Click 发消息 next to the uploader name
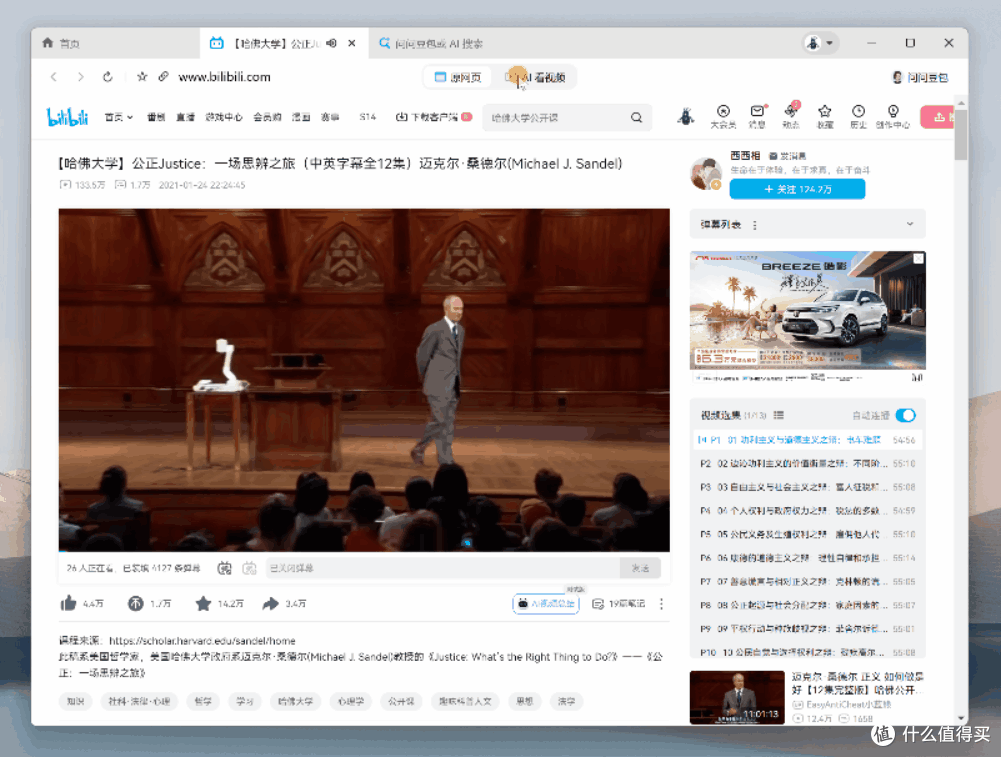Viewport: 1001px width, 757px height. point(788,156)
